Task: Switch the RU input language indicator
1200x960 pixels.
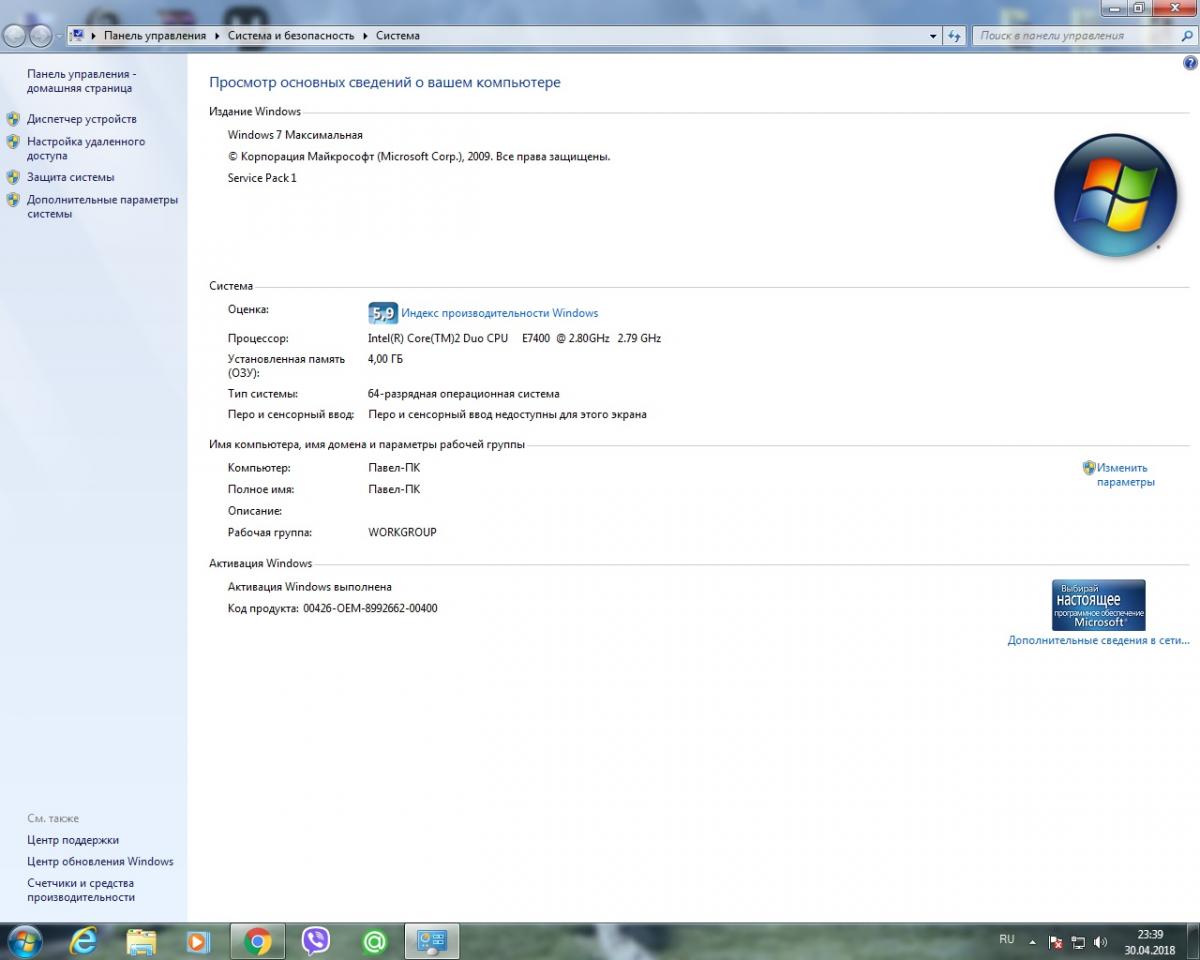Action: (x=1006, y=939)
